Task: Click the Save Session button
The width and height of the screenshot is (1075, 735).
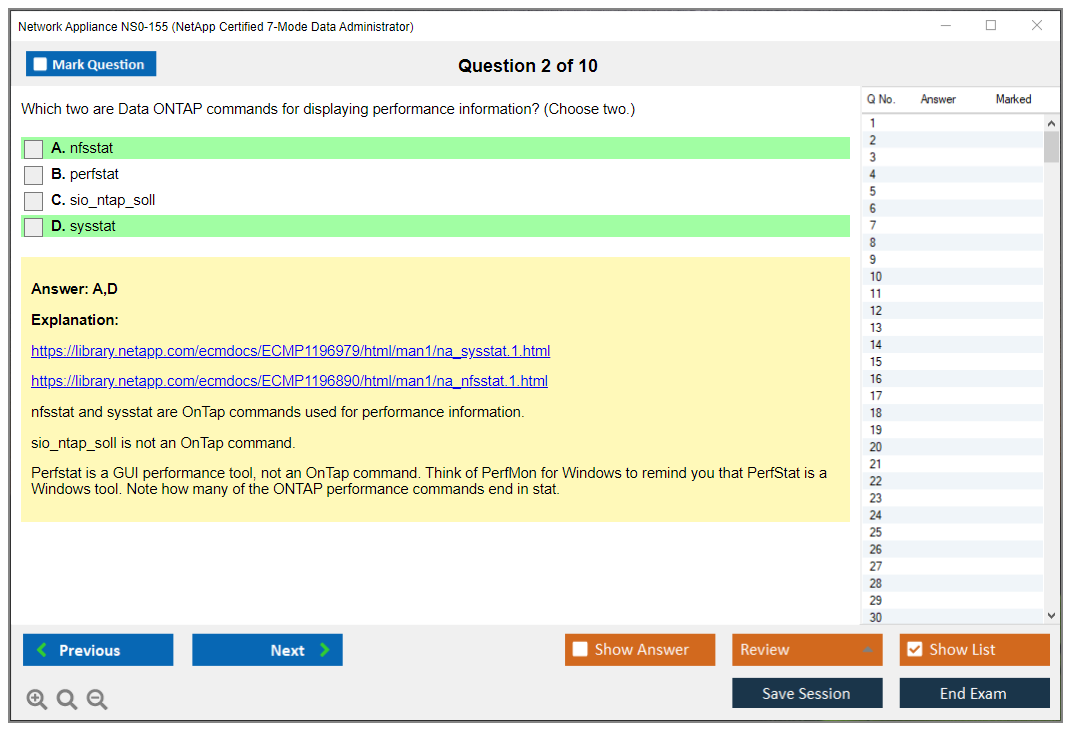Action: (807, 693)
